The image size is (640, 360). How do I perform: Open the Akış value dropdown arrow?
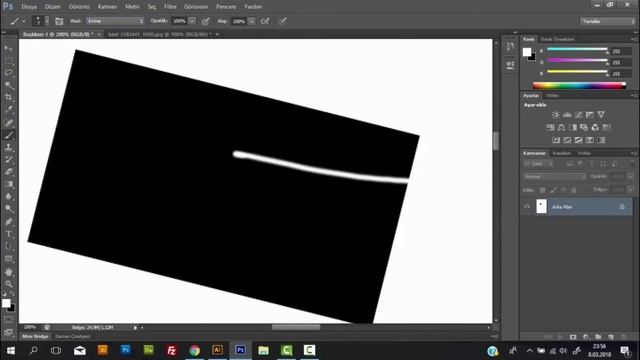point(251,21)
